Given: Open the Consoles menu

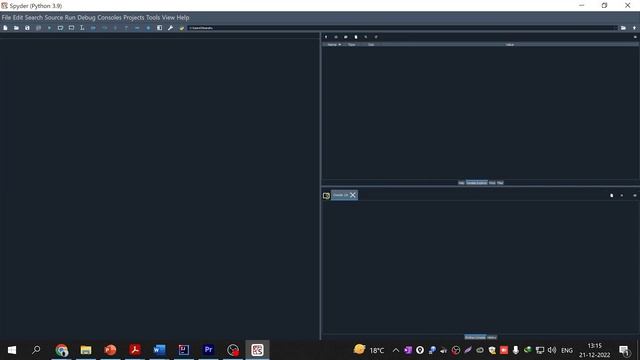Looking at the screenshot, I should point(109,18).
